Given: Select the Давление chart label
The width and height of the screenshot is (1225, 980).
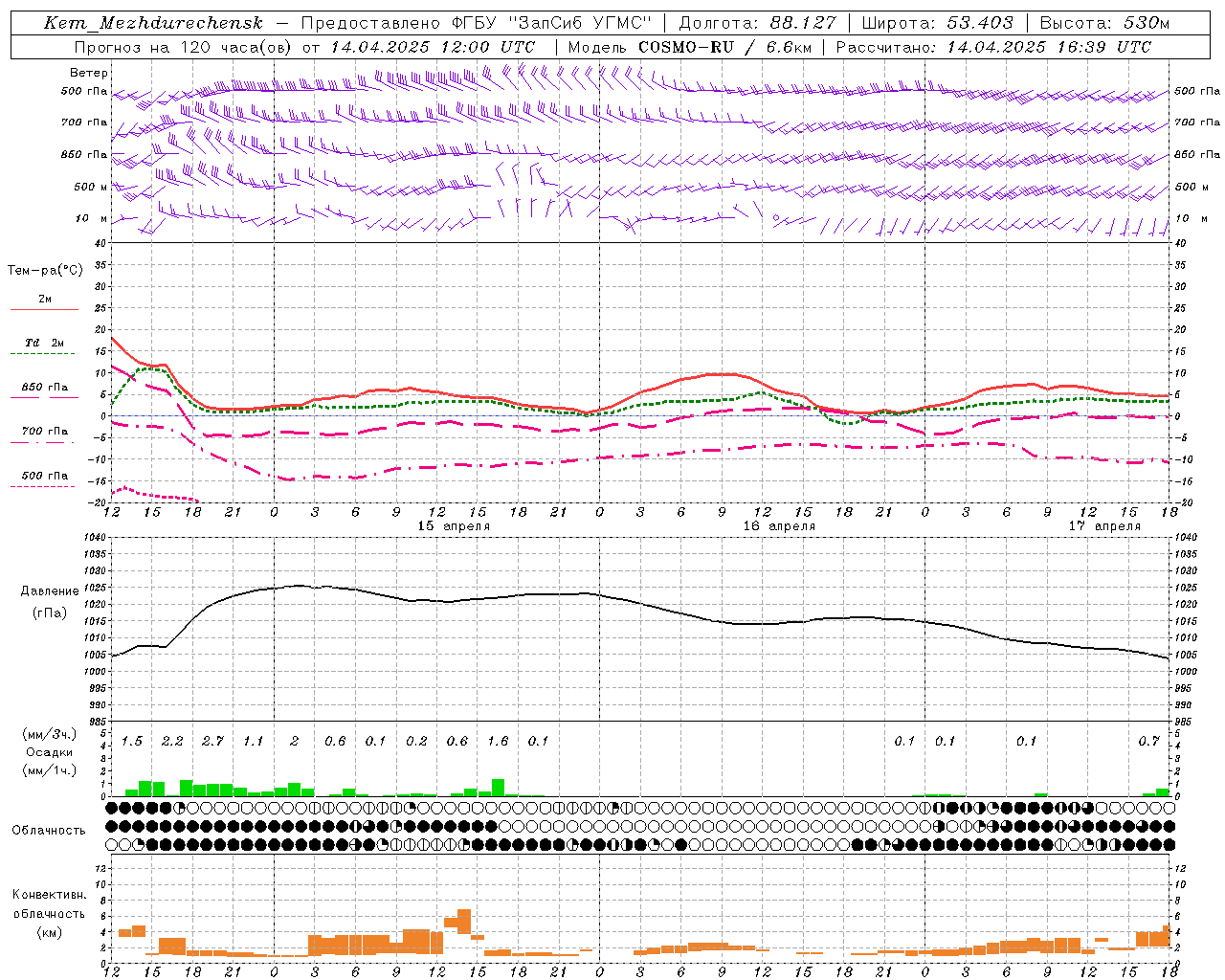Looking at the screenshot, I should coord(50,591).
